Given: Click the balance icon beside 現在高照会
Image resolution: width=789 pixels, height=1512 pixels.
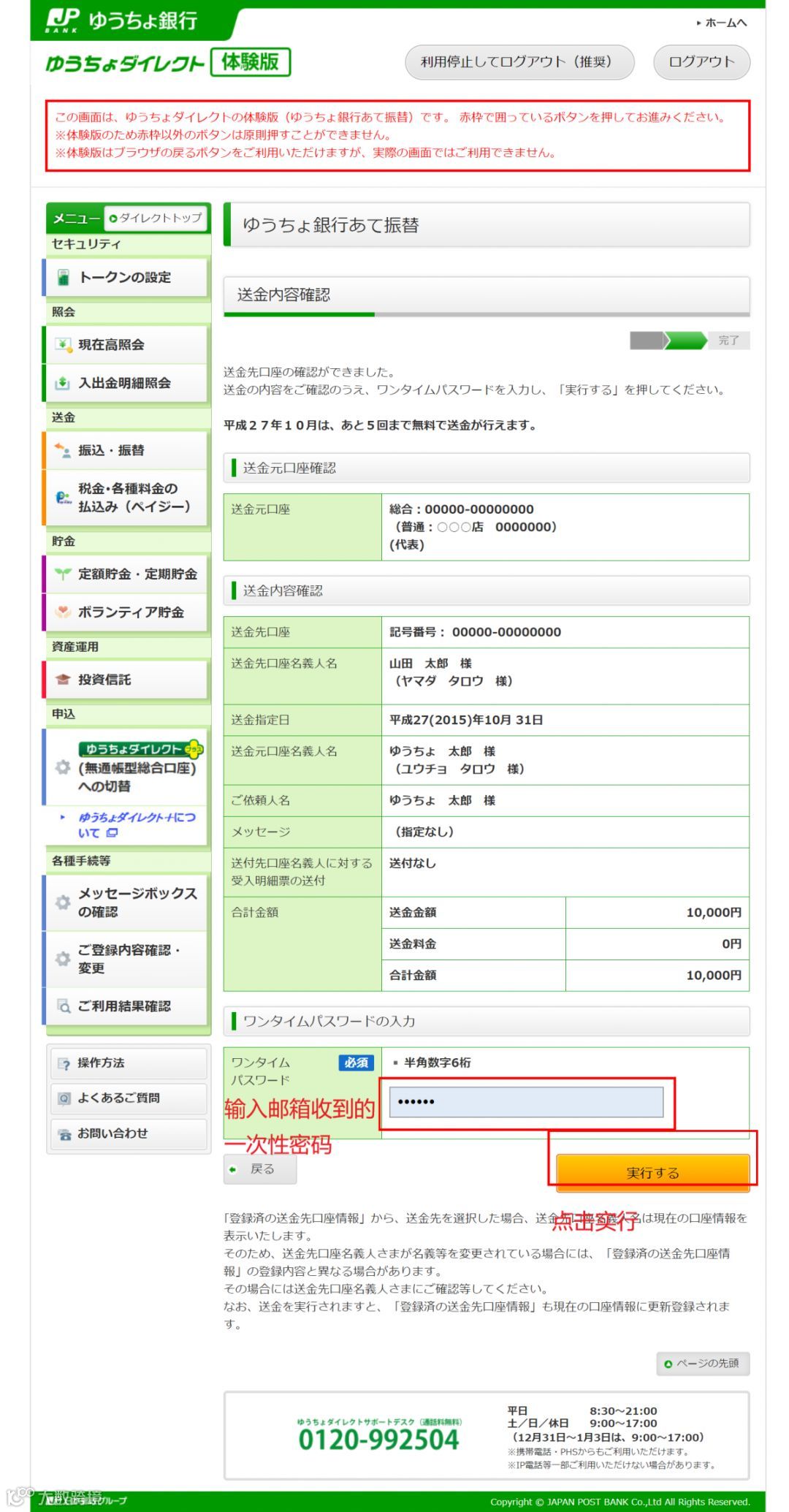Looking at the screenshot, I should click(64, 344).
